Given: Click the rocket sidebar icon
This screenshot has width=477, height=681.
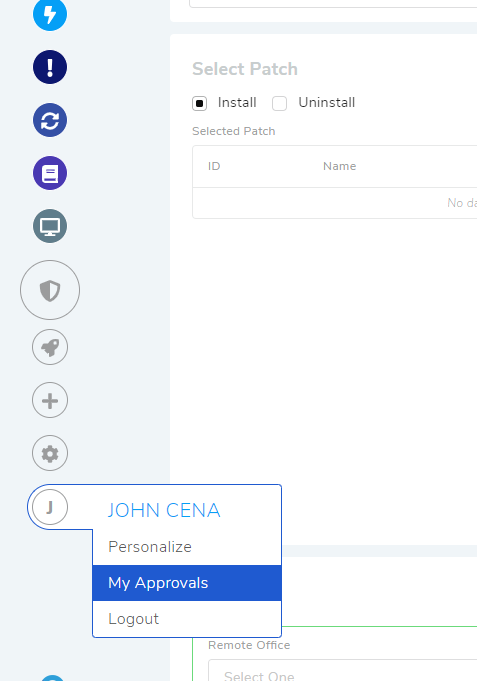Looking at the screenshot, I should click(x=50, y=347).
